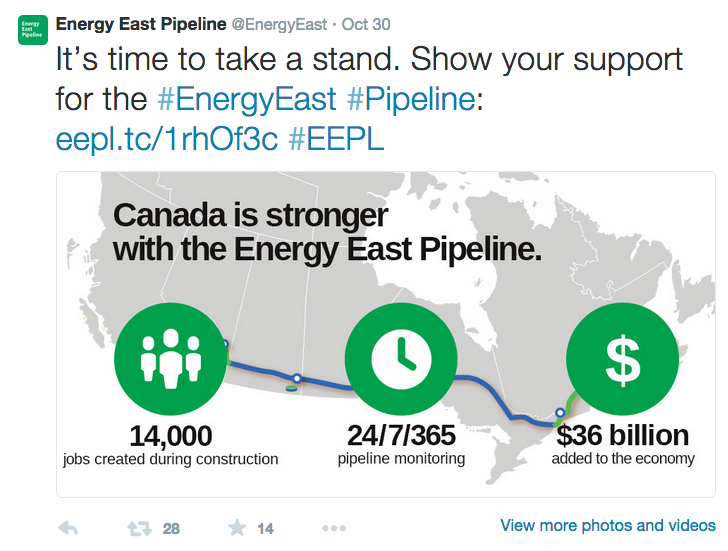Open the #EnergyEast hashtag

(247, 99)
